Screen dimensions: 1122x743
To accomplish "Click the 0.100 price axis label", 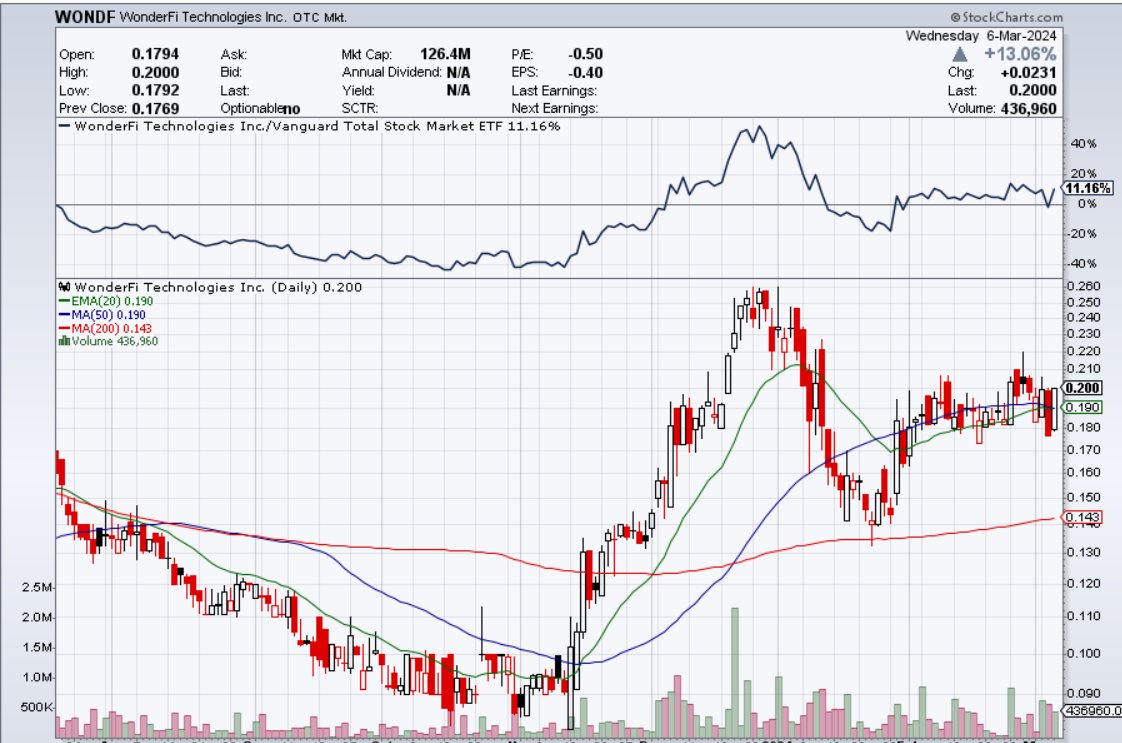I will pyautogui.click(x=1083, y=654).
